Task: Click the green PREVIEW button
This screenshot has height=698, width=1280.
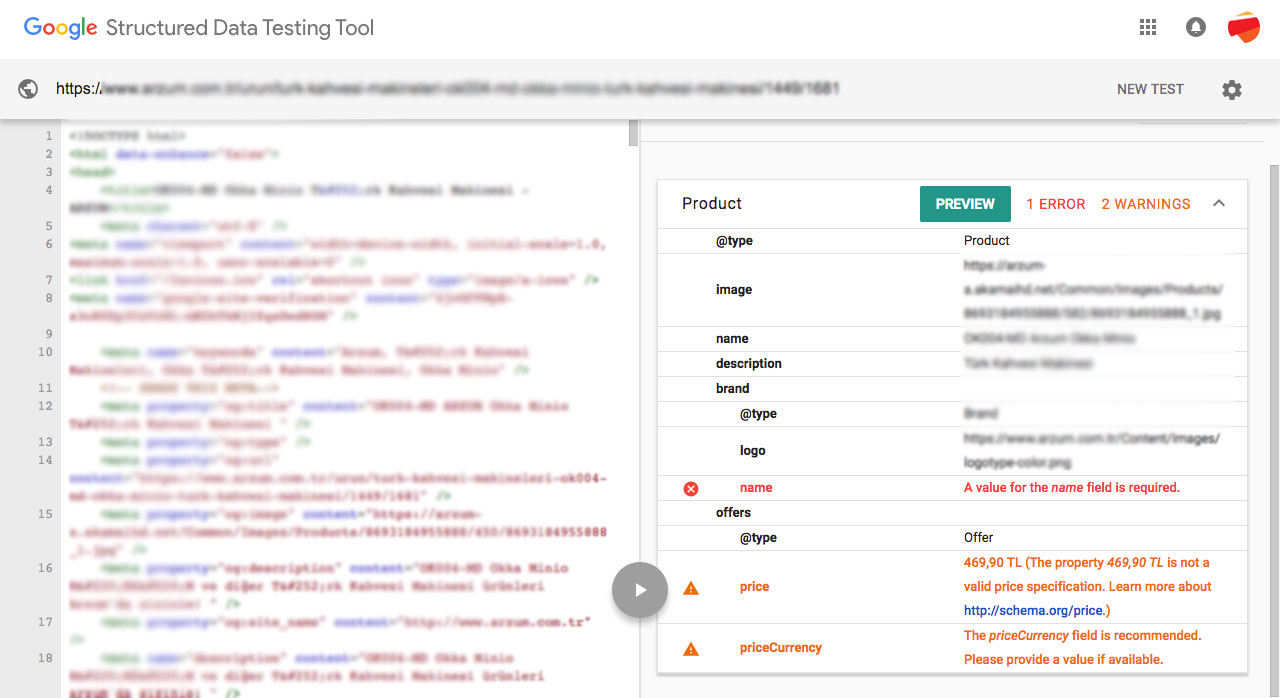Action: point(965,204)
